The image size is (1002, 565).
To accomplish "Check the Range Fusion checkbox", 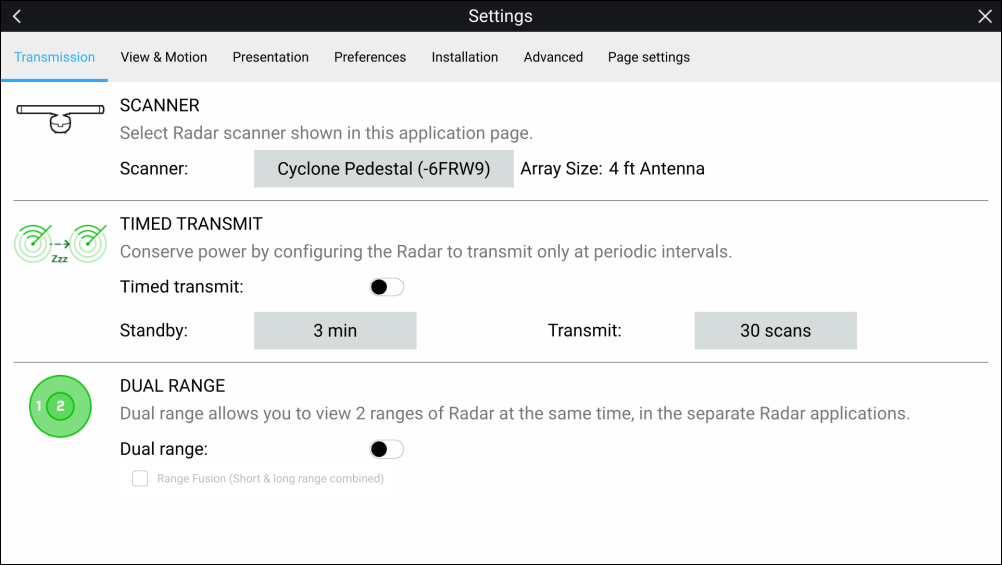I will click(x=140, y=479).
